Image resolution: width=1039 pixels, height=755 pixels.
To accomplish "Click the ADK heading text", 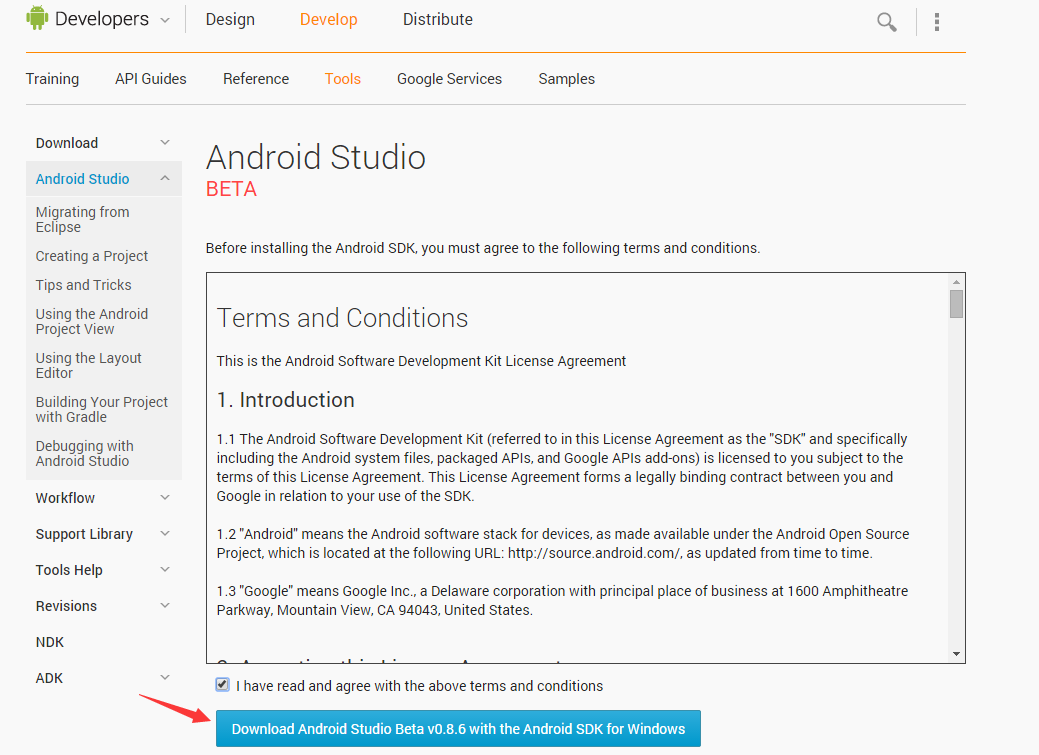I will point(49,678).
